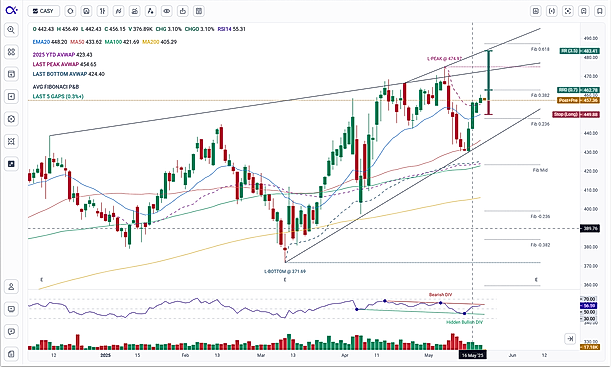The width and height of the screenshot is (611, 368).
Task: Click the hexagon icon next to CASY
Action: point(70,11)
